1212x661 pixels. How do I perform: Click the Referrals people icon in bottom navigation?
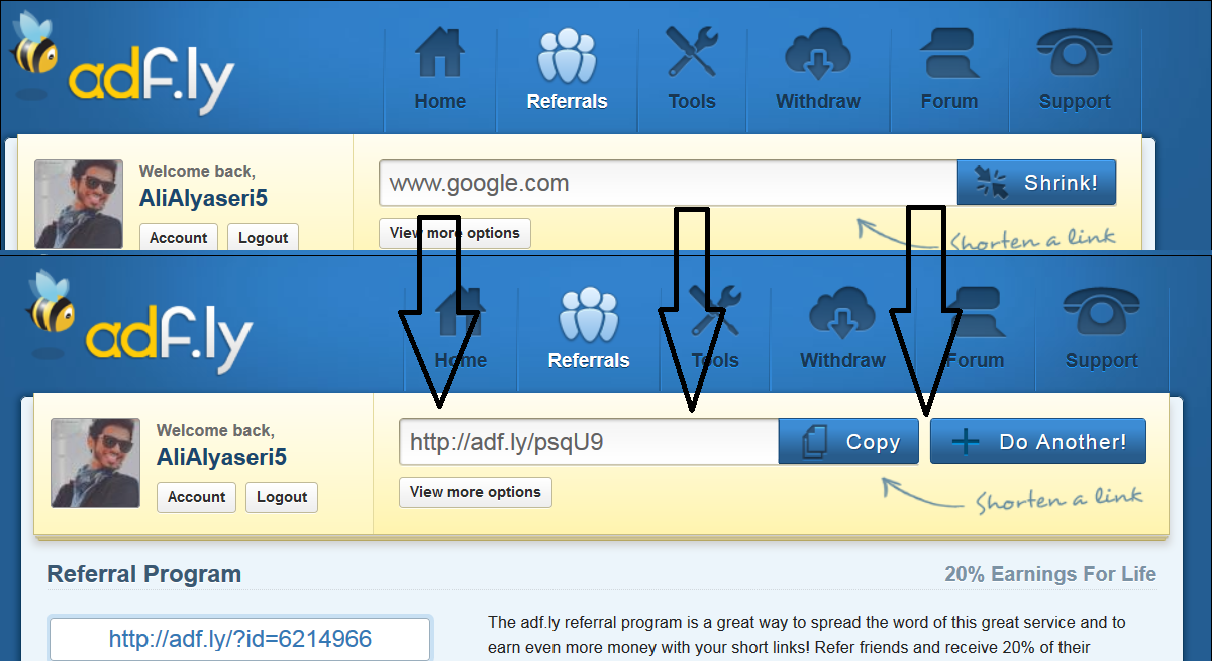pos(589,314)
